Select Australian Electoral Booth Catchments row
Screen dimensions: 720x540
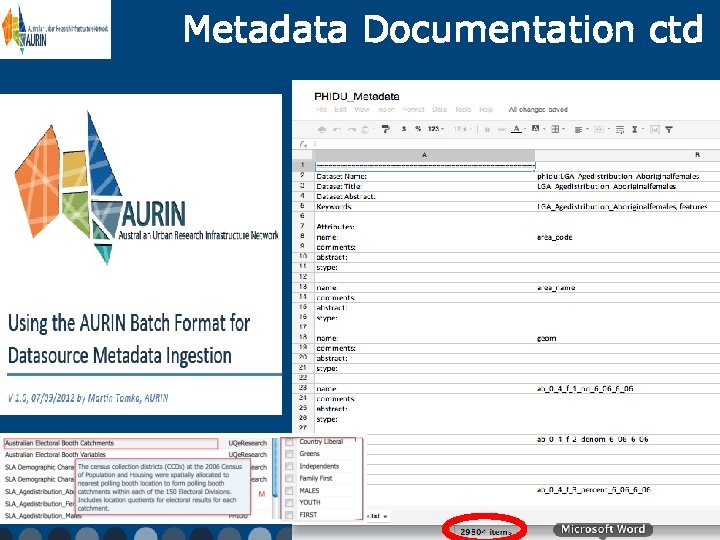(x=111, y=443)
